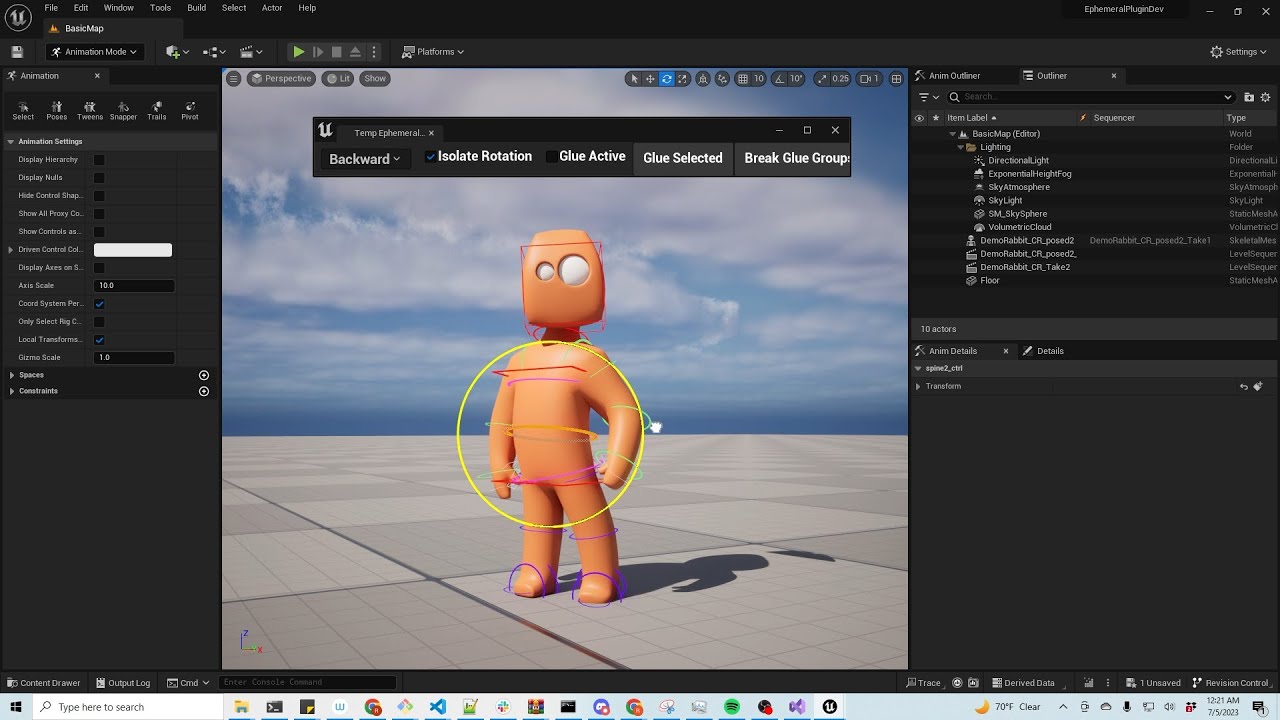Uncheck Local Transforms checkbox

pos(99,340)
